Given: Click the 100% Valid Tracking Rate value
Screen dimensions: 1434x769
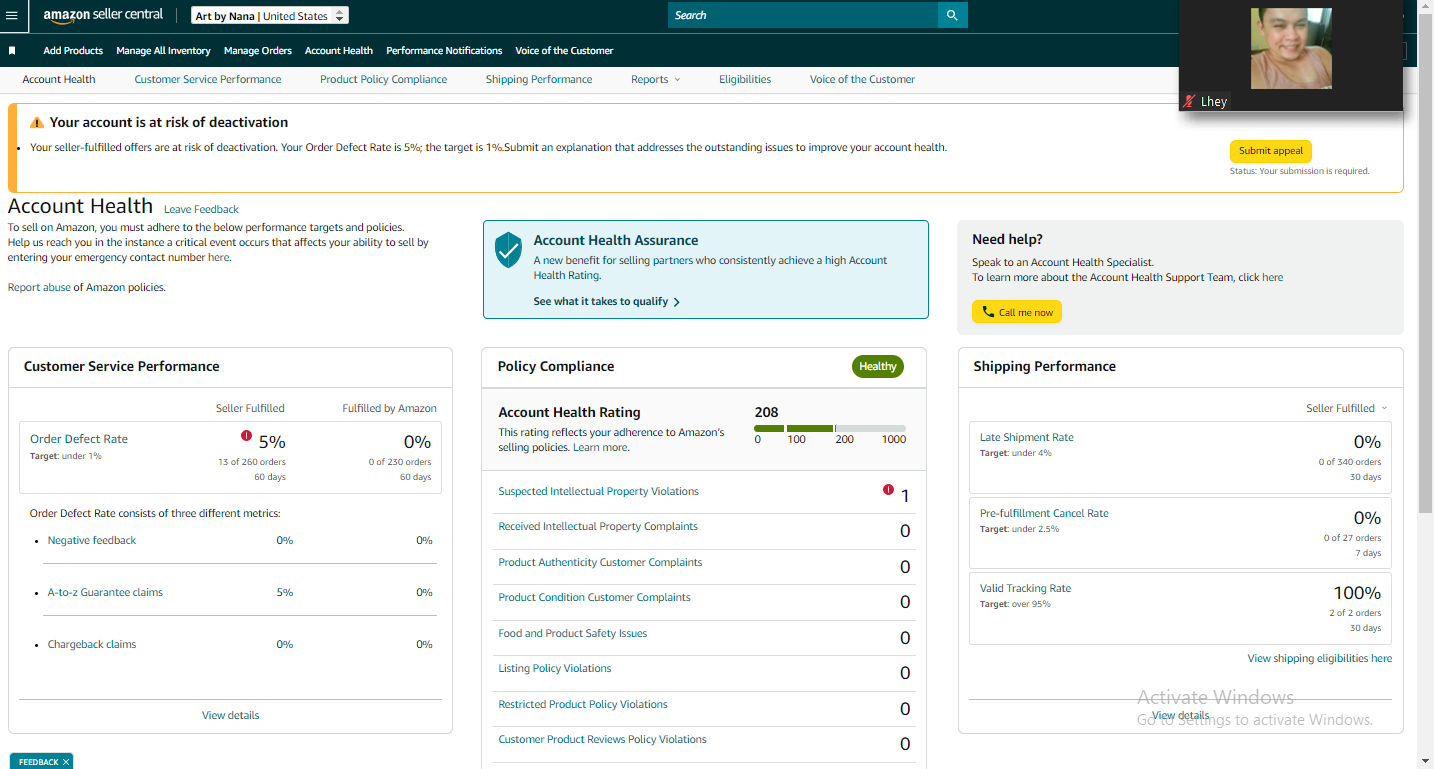Looking at the screenshot, I should click(1357, 593).
